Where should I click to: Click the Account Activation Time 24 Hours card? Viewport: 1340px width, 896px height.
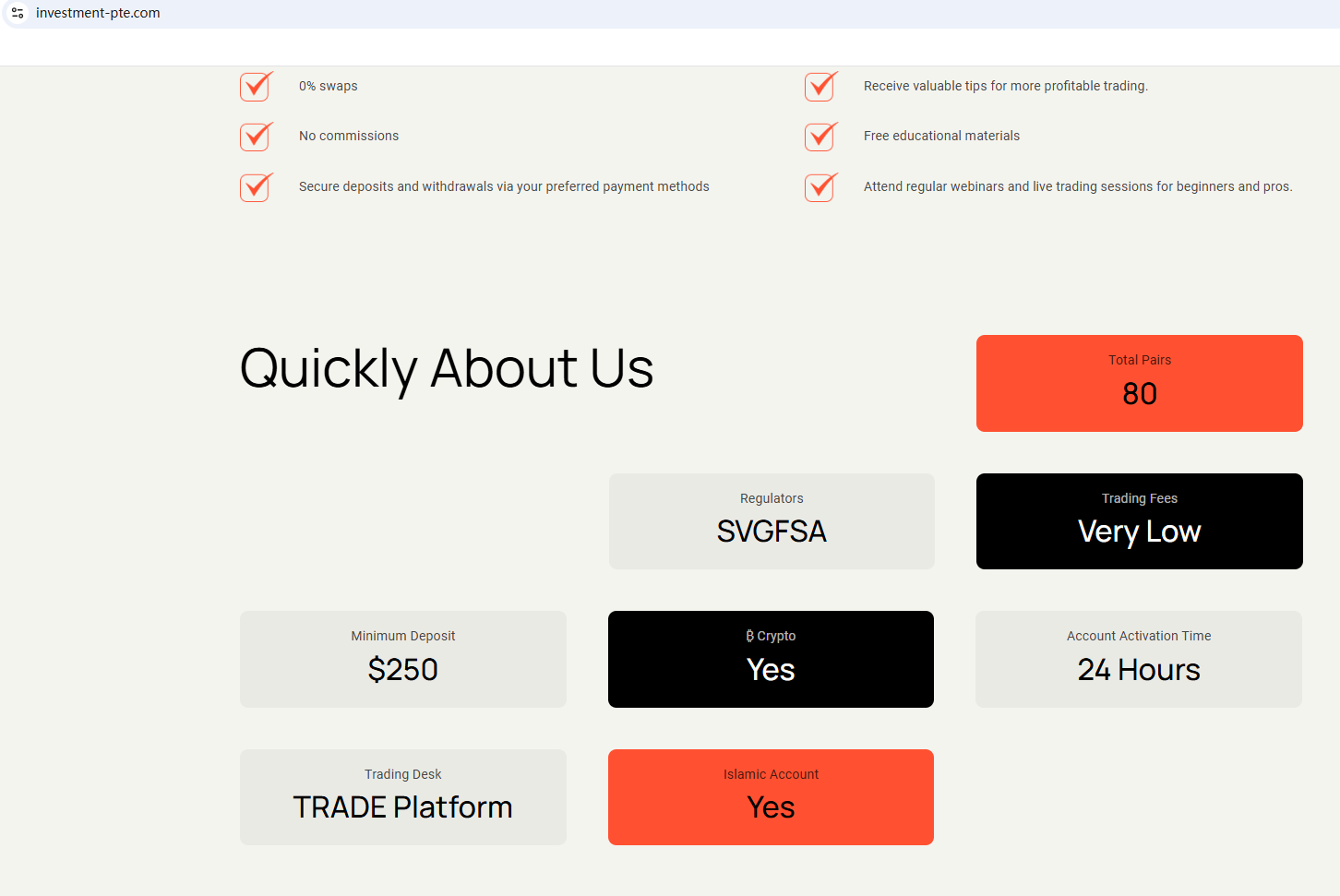[x=1138, y=659]
